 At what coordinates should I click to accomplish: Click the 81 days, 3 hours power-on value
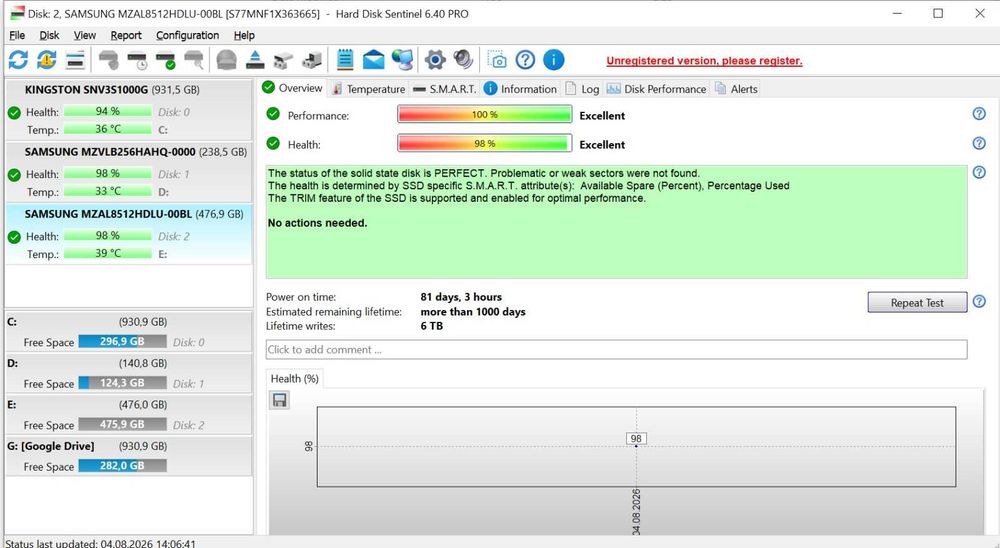coord(461,297)
